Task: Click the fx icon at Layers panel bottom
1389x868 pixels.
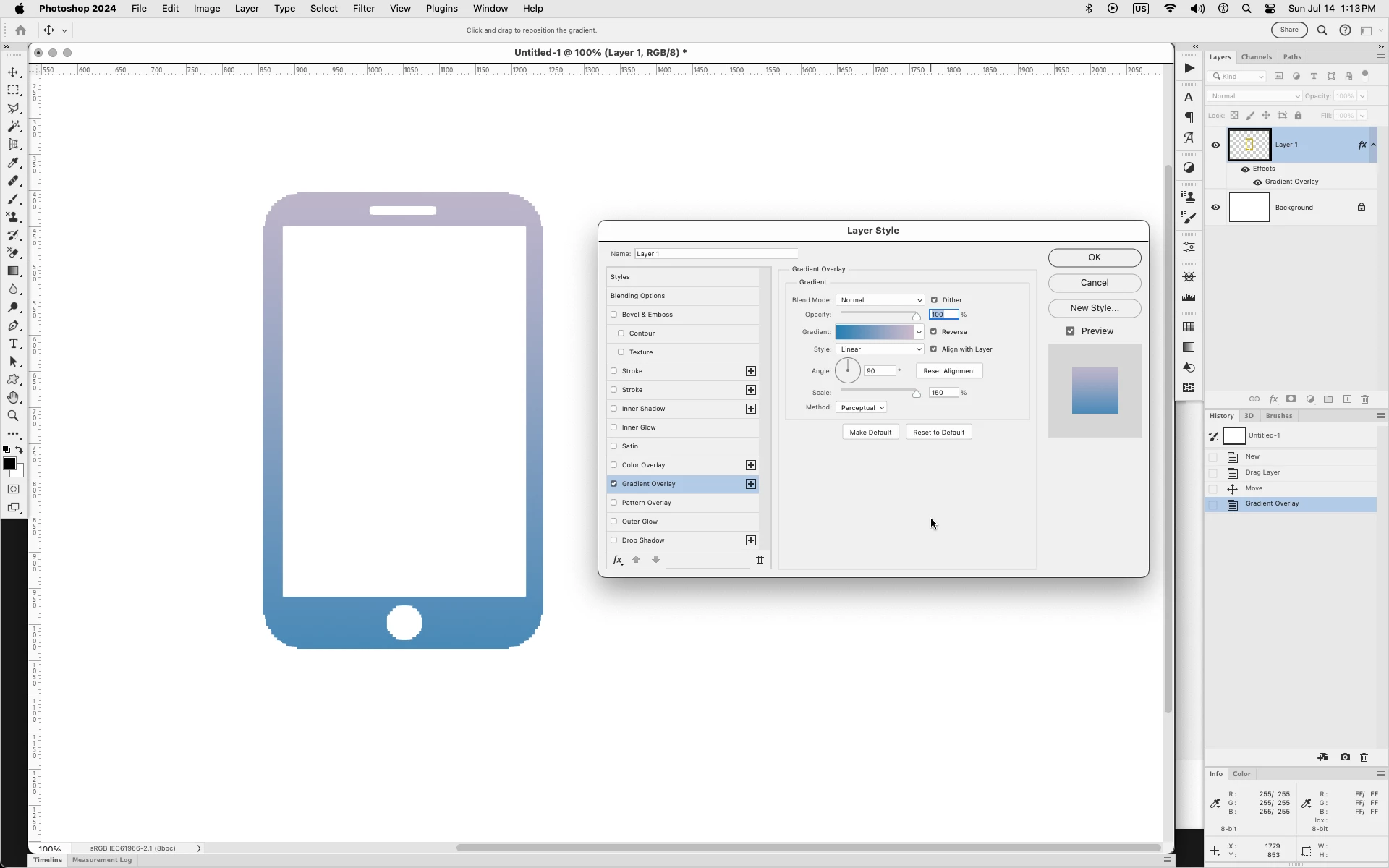Action: 1273,399
